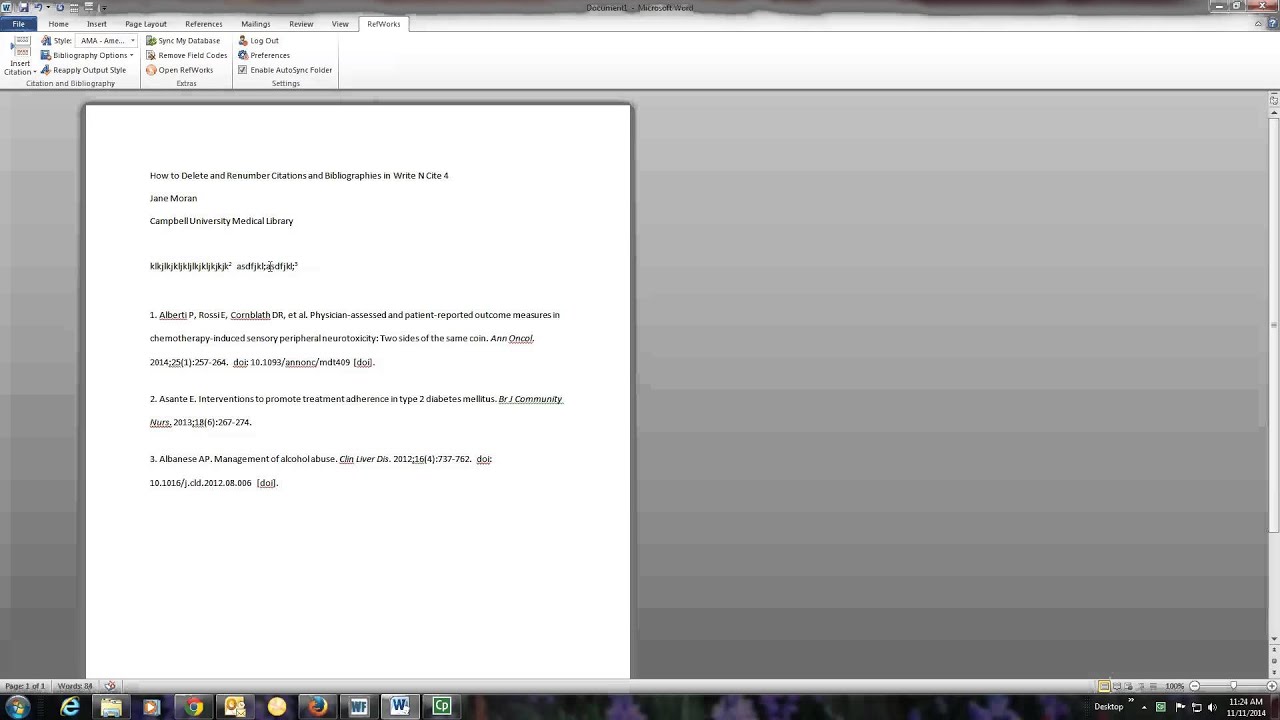The width and height of the screenshot is (1280, 720).
Task: Open the Insert Citation dropdown arrow
Action: (x=35, y=72)
